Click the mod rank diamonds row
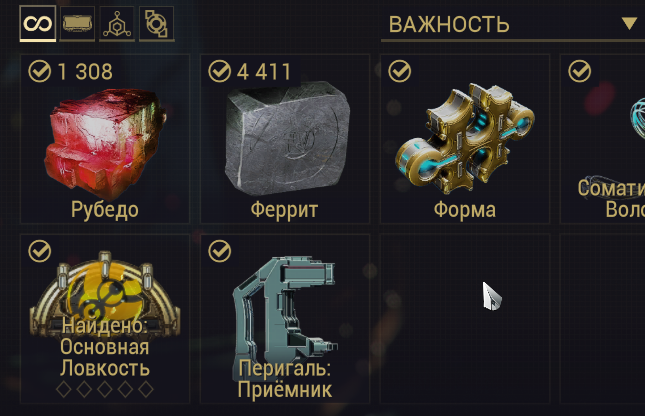This screenshot has width=645, height=416. [x=105, y=389]
